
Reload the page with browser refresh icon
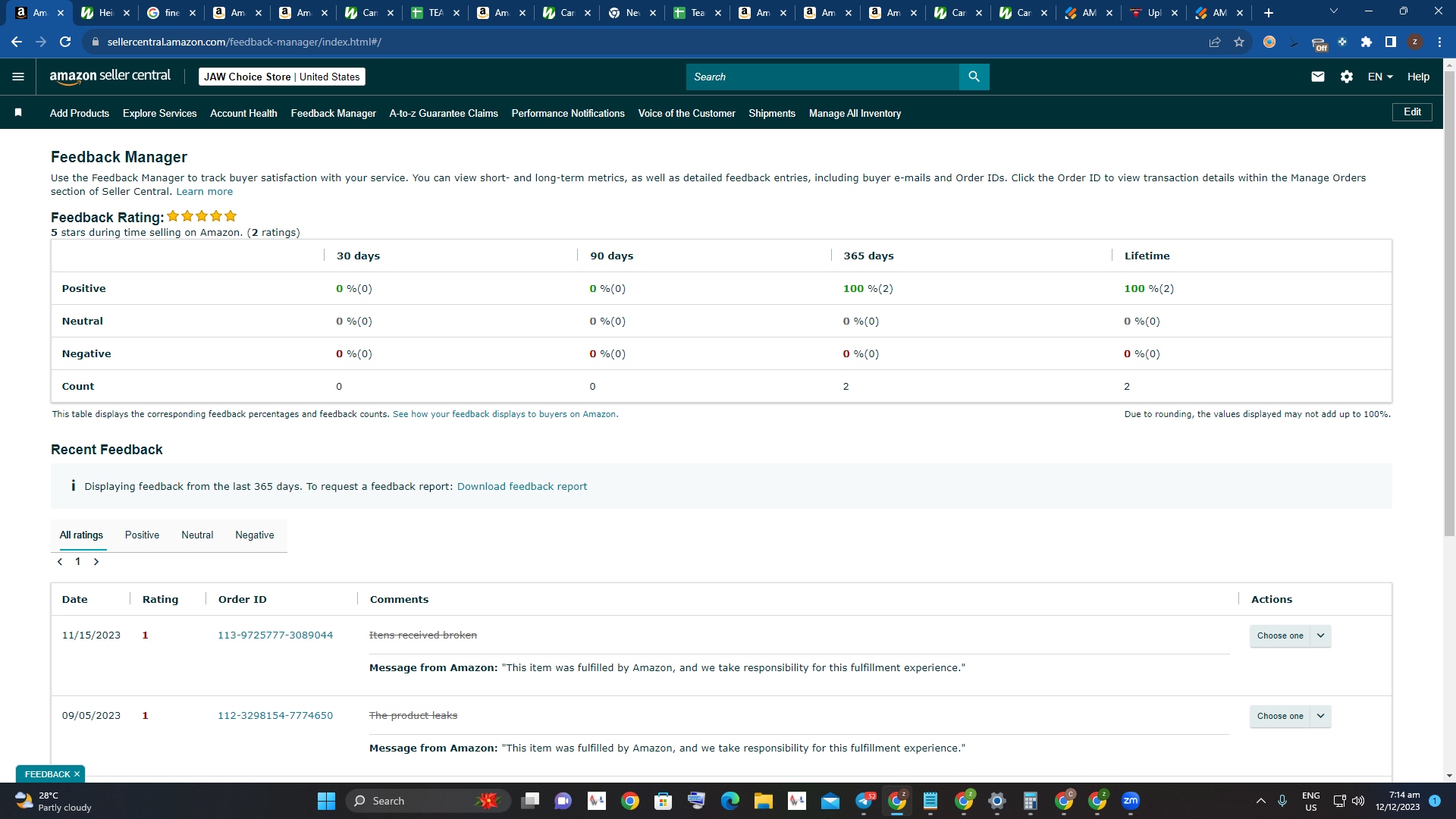(x=65, y=42)
